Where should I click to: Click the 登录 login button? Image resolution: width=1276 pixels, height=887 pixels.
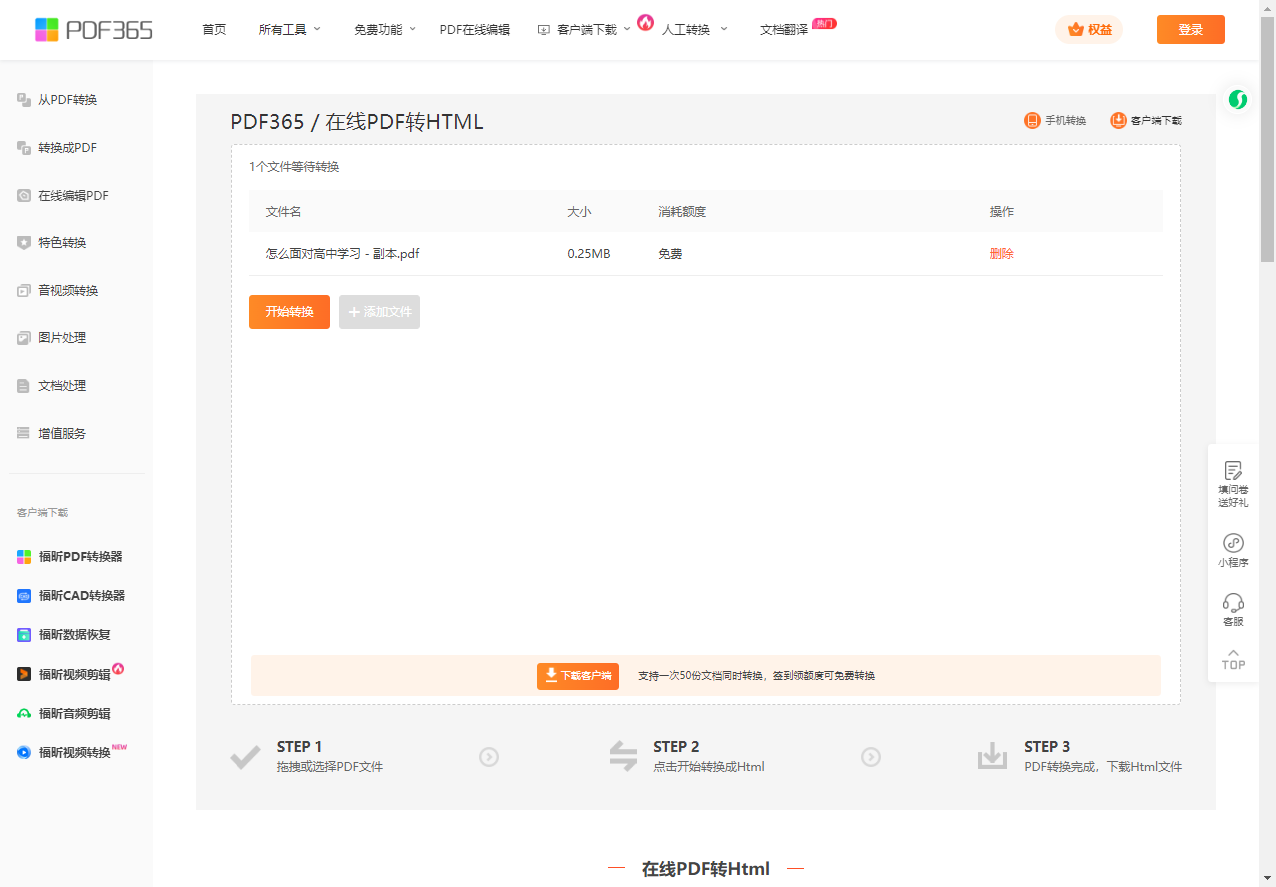coord(1190,30)
